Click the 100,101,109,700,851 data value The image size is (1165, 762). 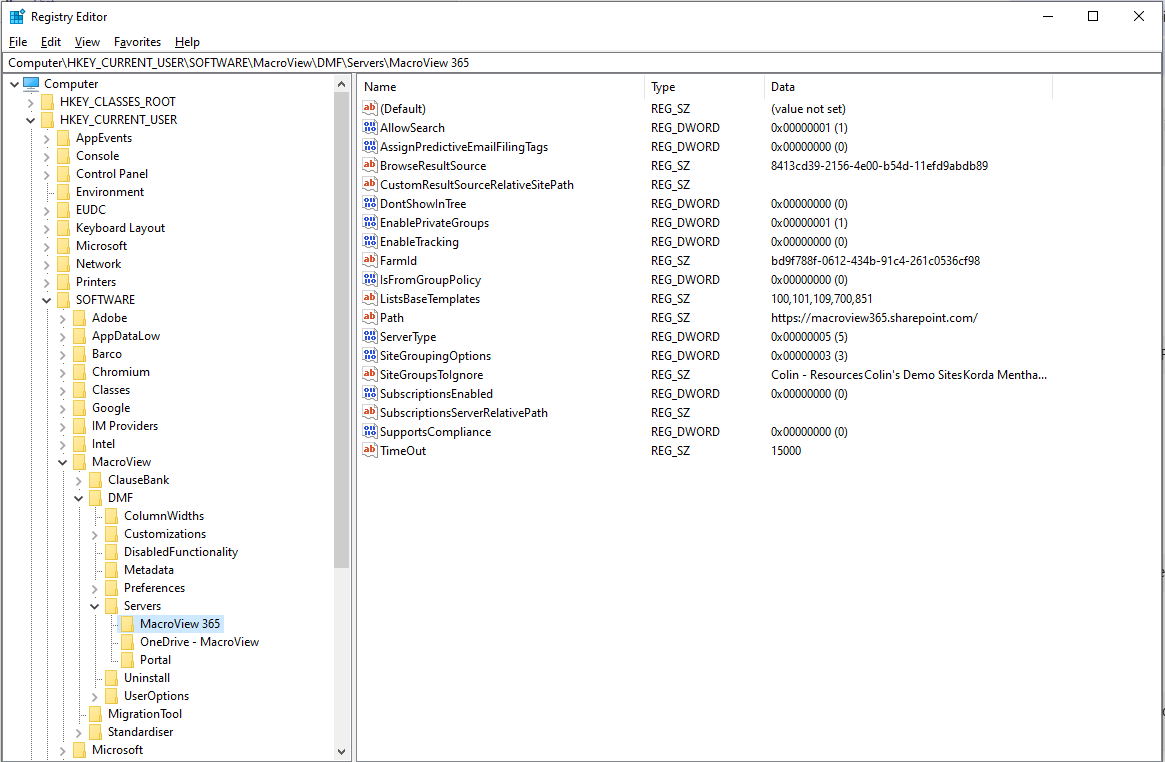click(822, 299)
